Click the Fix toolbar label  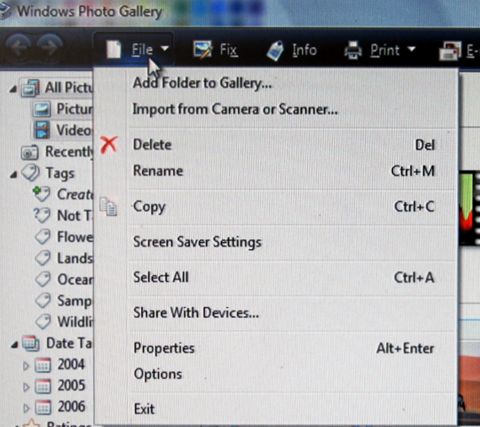[228, 50]
